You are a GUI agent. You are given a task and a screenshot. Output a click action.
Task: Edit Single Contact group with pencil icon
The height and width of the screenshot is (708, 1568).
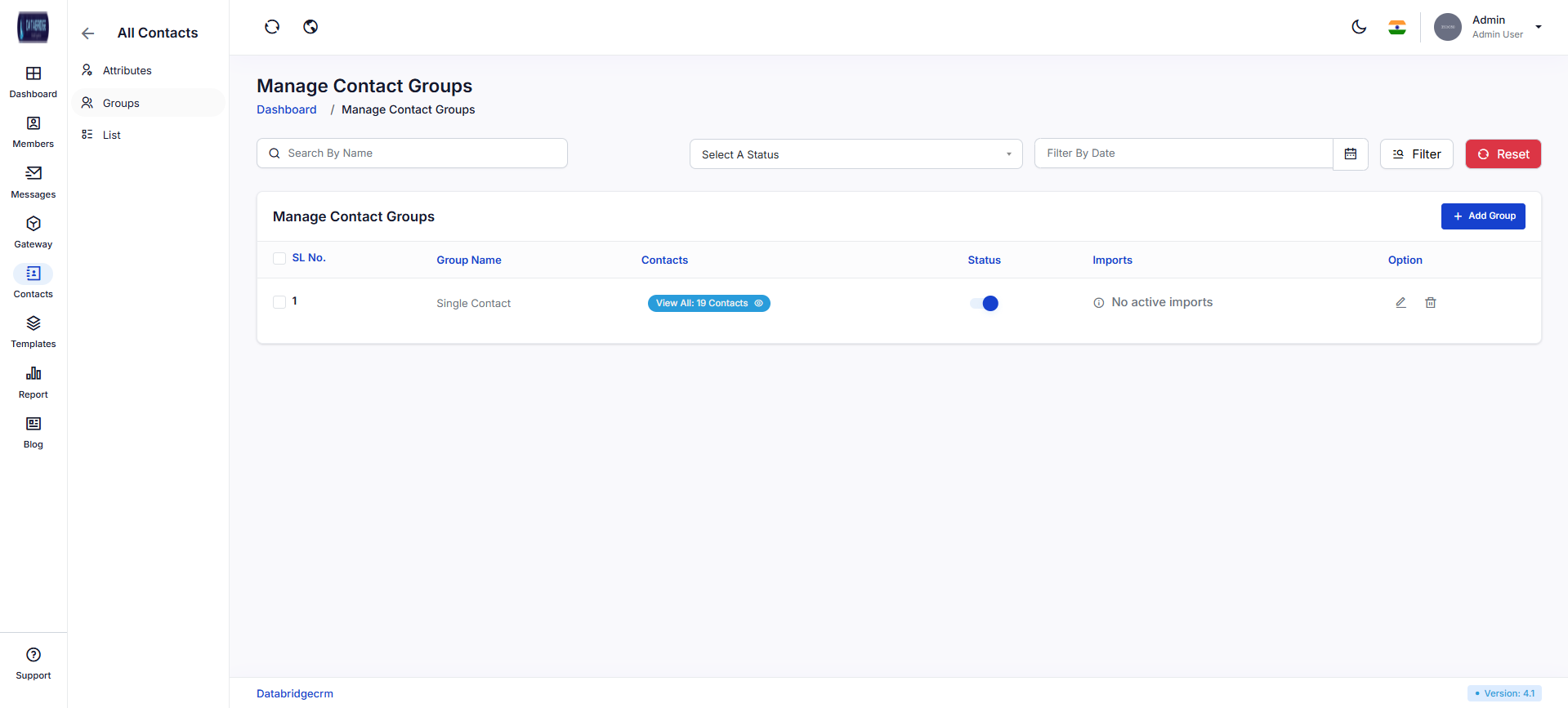tap(1400, 303)
